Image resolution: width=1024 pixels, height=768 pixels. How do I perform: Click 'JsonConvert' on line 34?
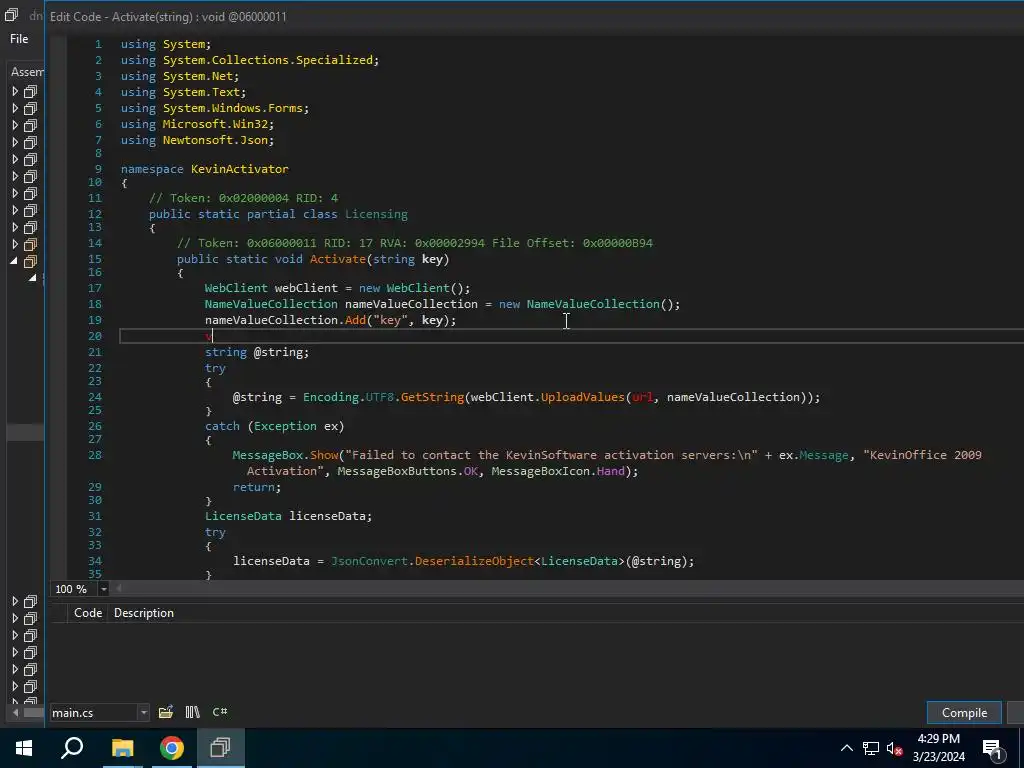pos(369,561)
